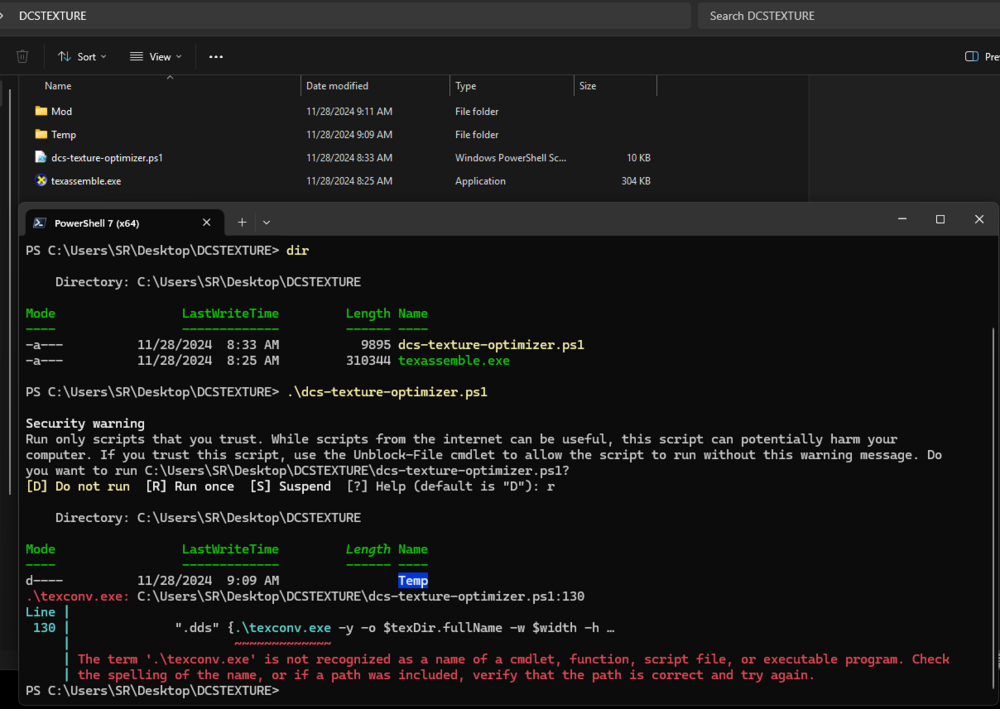Maximize the PowerShell terminal window
The width and height of the screenshot is (1000, 709).
pyautogui.click(x=940, y=219)
